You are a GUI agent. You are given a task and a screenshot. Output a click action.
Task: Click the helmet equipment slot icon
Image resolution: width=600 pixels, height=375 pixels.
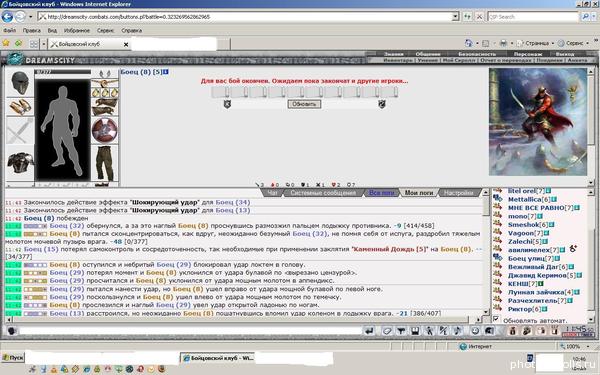[20, 83]
